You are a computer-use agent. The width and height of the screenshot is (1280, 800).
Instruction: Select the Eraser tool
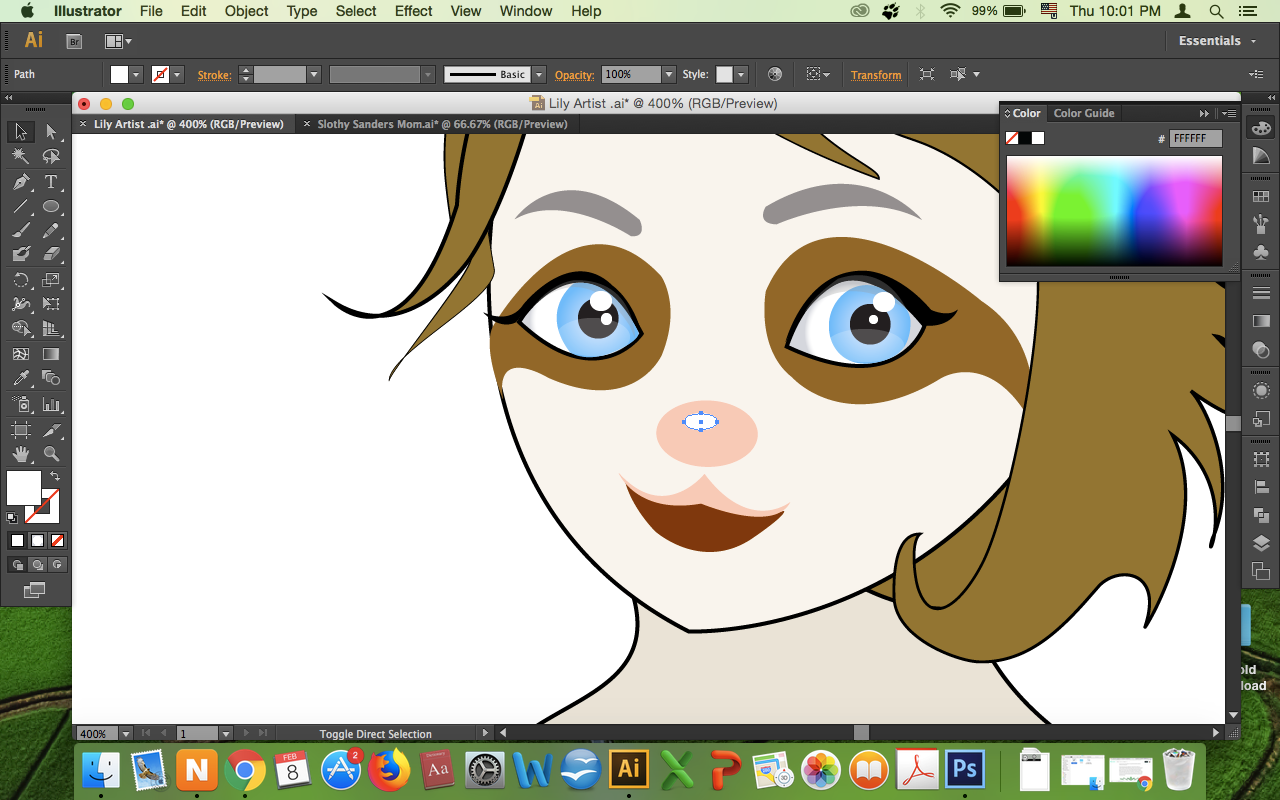51,255
